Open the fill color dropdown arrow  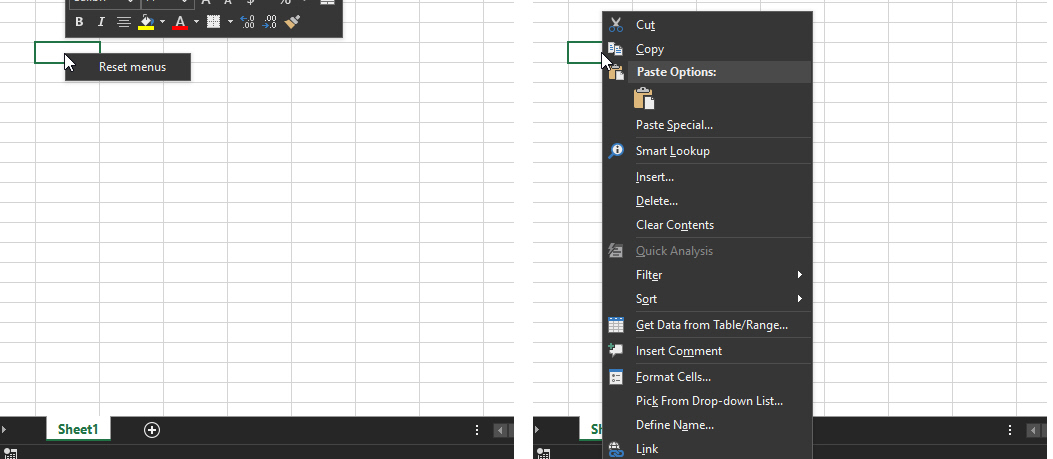[163, 21]
